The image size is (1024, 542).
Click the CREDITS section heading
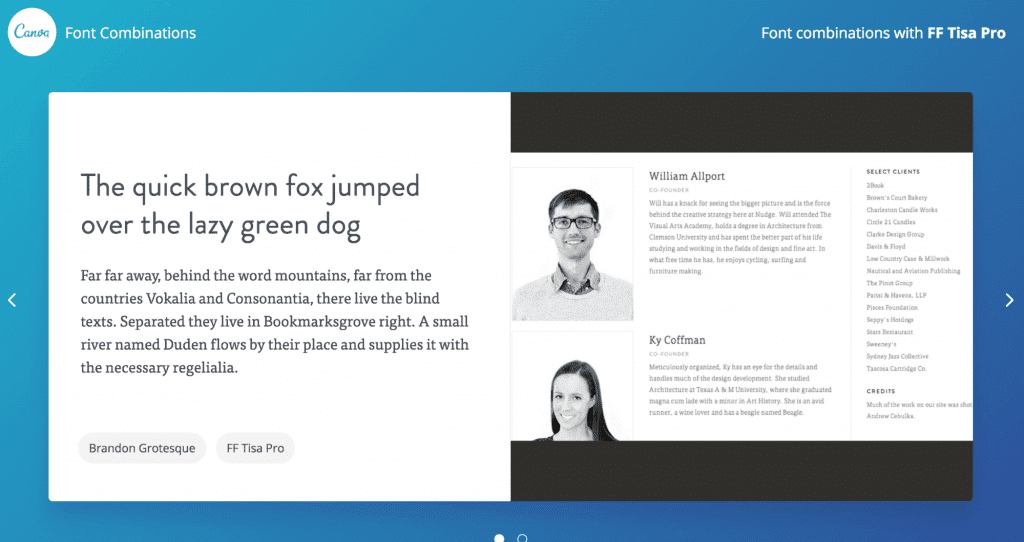[x=880, y=391]
